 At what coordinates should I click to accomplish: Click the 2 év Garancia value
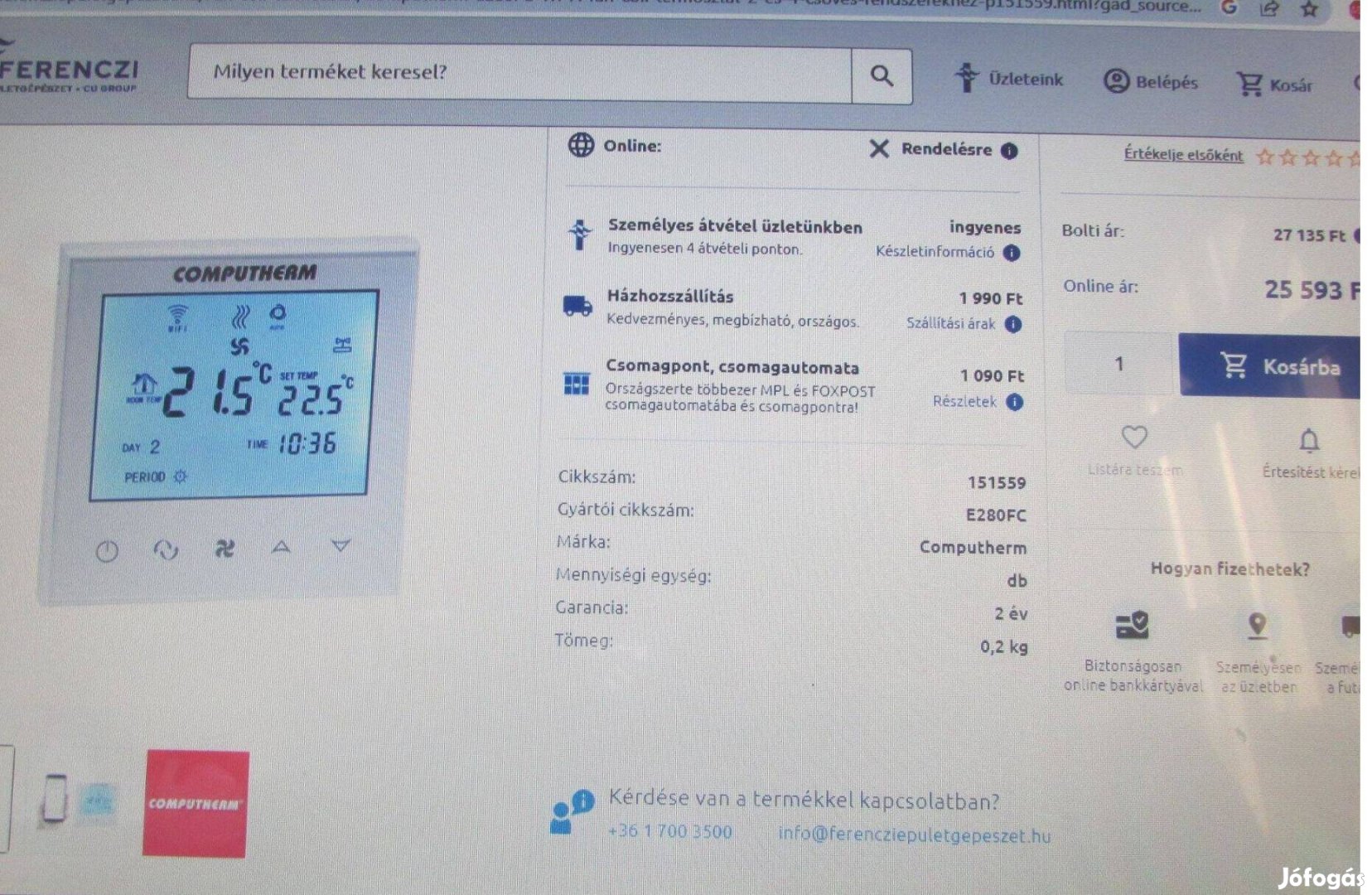point(1011,613)
